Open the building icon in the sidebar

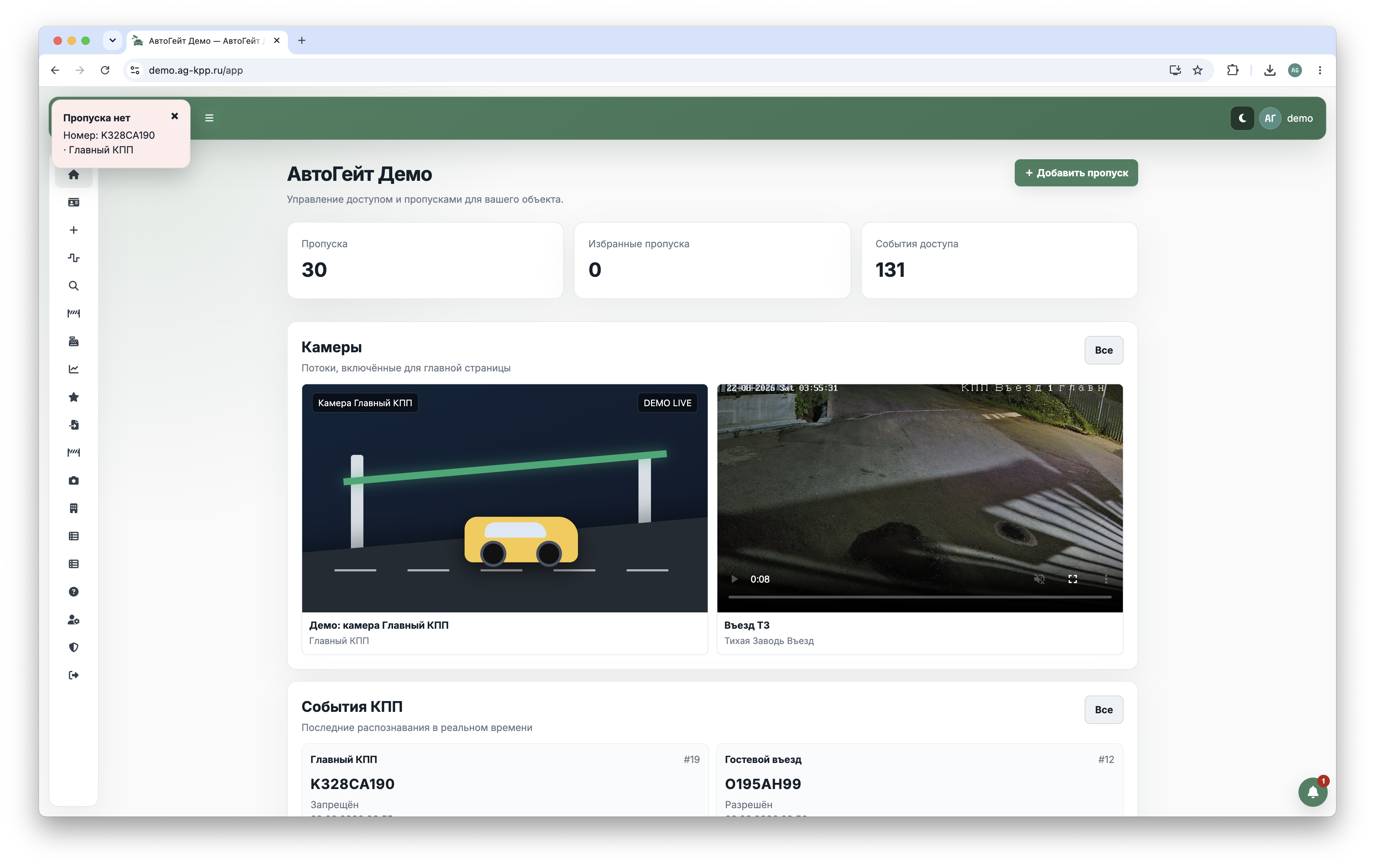pos(74,508)
